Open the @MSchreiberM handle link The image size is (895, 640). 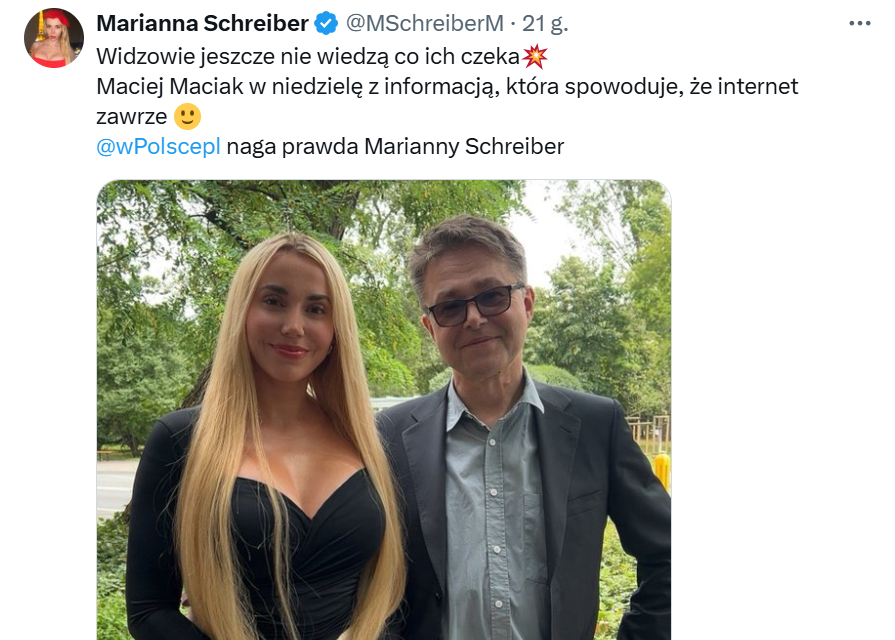point(425,23)
